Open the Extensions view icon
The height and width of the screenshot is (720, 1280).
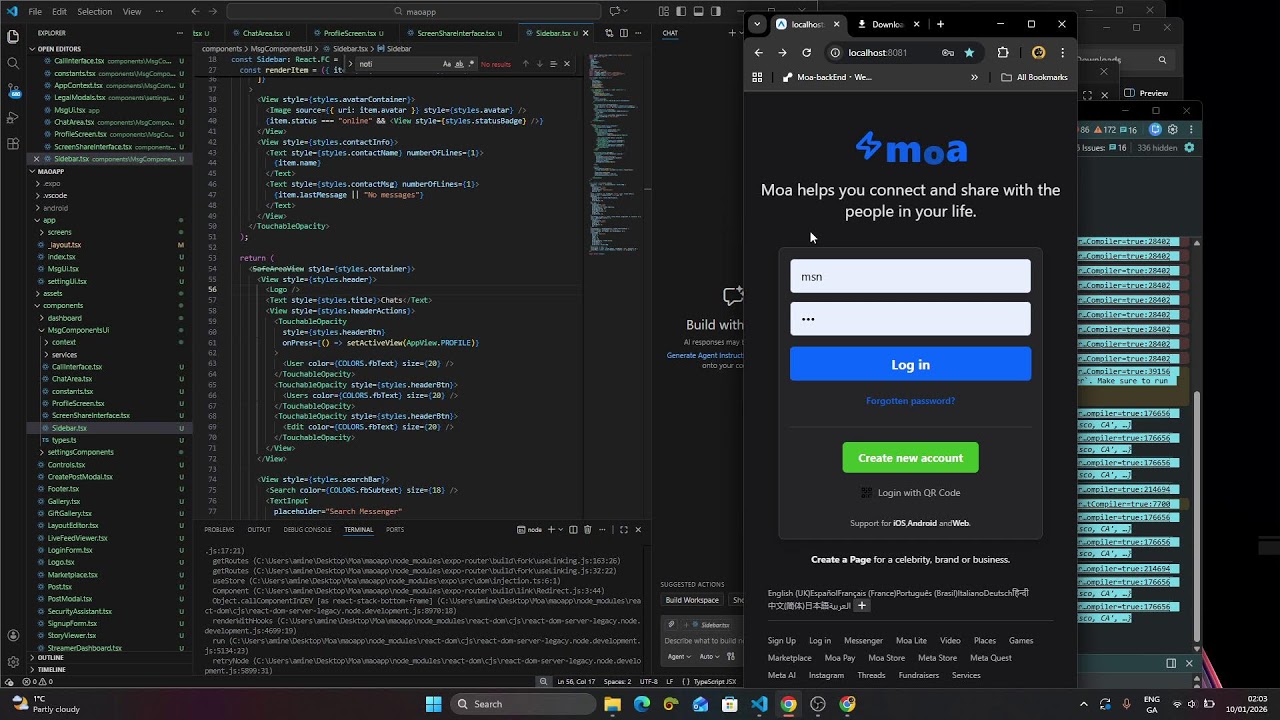tap(13, 144)
